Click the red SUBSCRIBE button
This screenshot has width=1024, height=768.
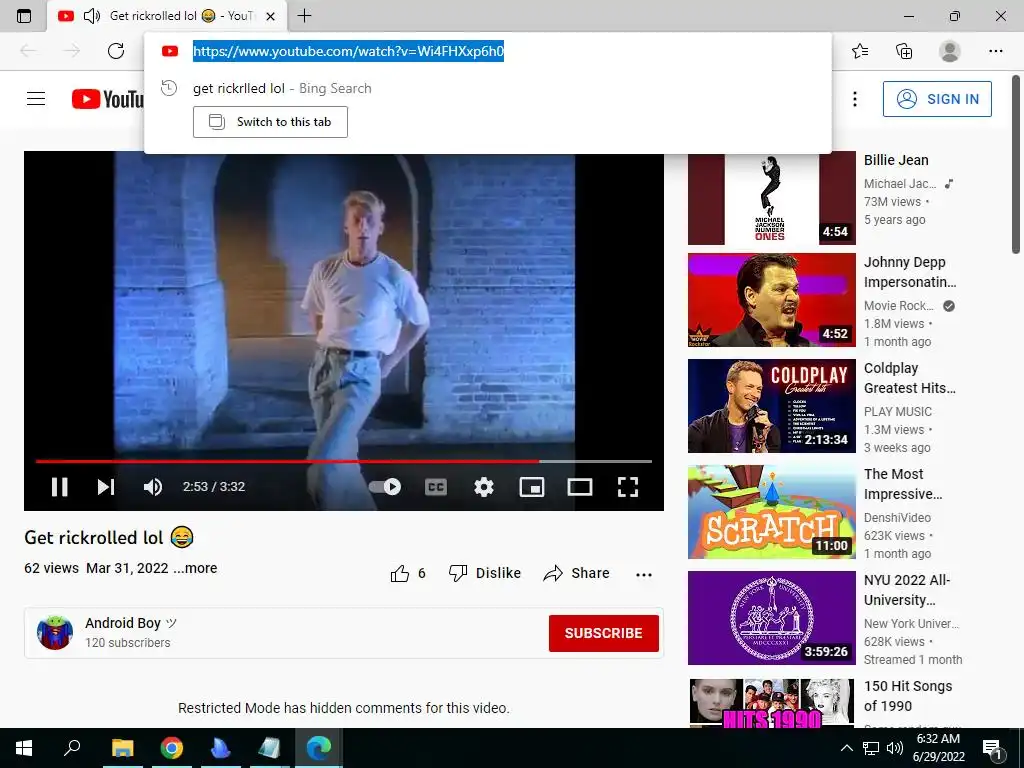click(603, 633)
